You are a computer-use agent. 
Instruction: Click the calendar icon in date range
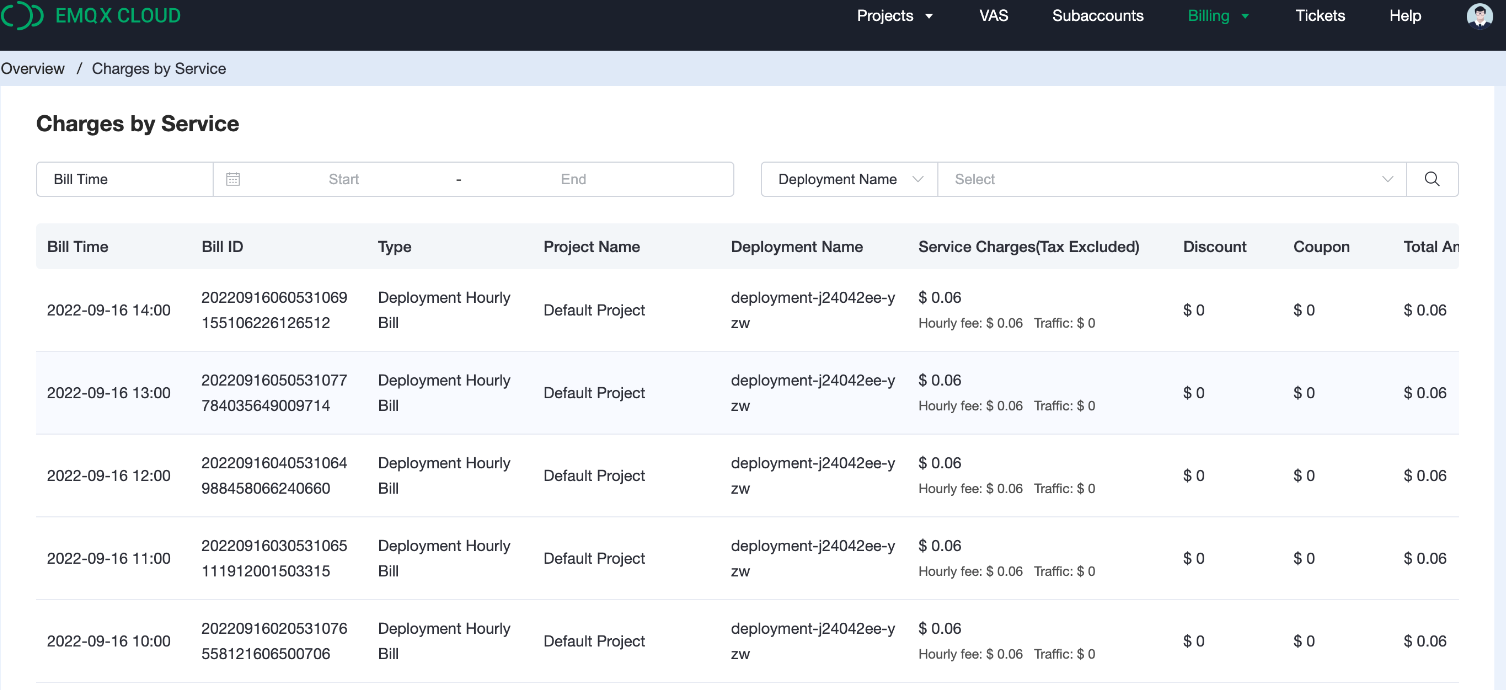point(233,179)
